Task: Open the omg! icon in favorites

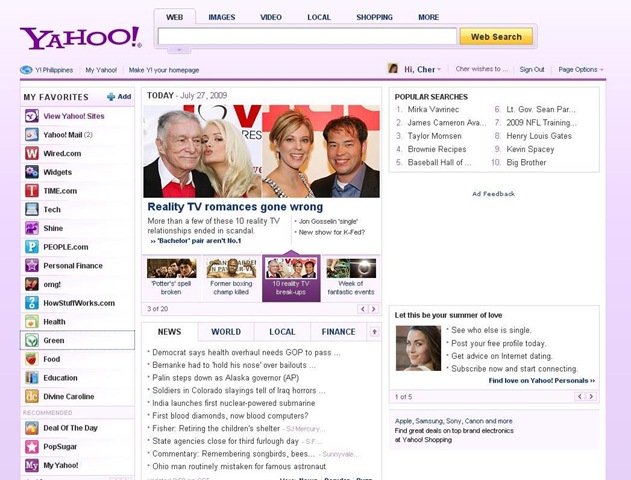Action: 32,284
